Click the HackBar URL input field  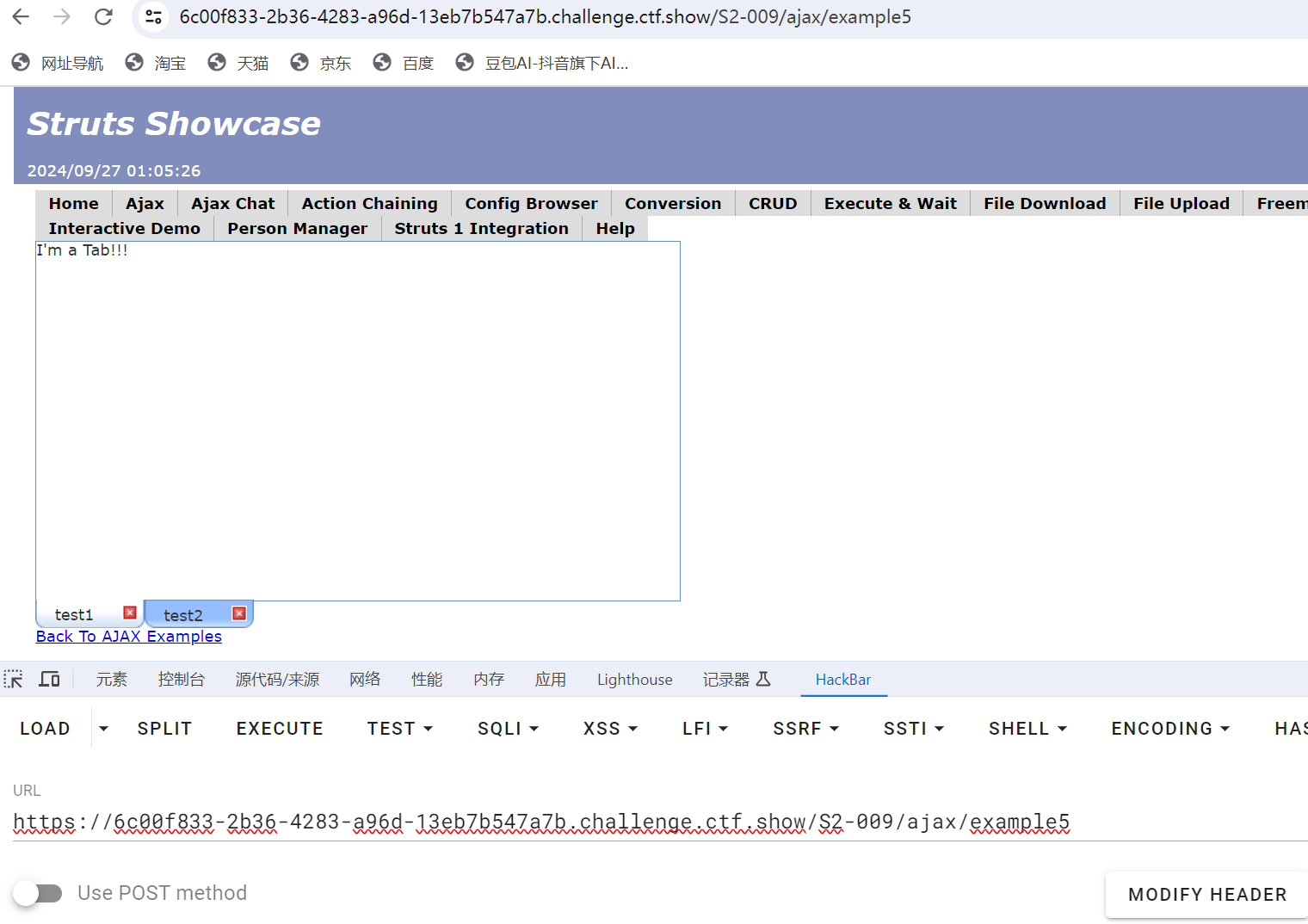[x=660, y=822]
